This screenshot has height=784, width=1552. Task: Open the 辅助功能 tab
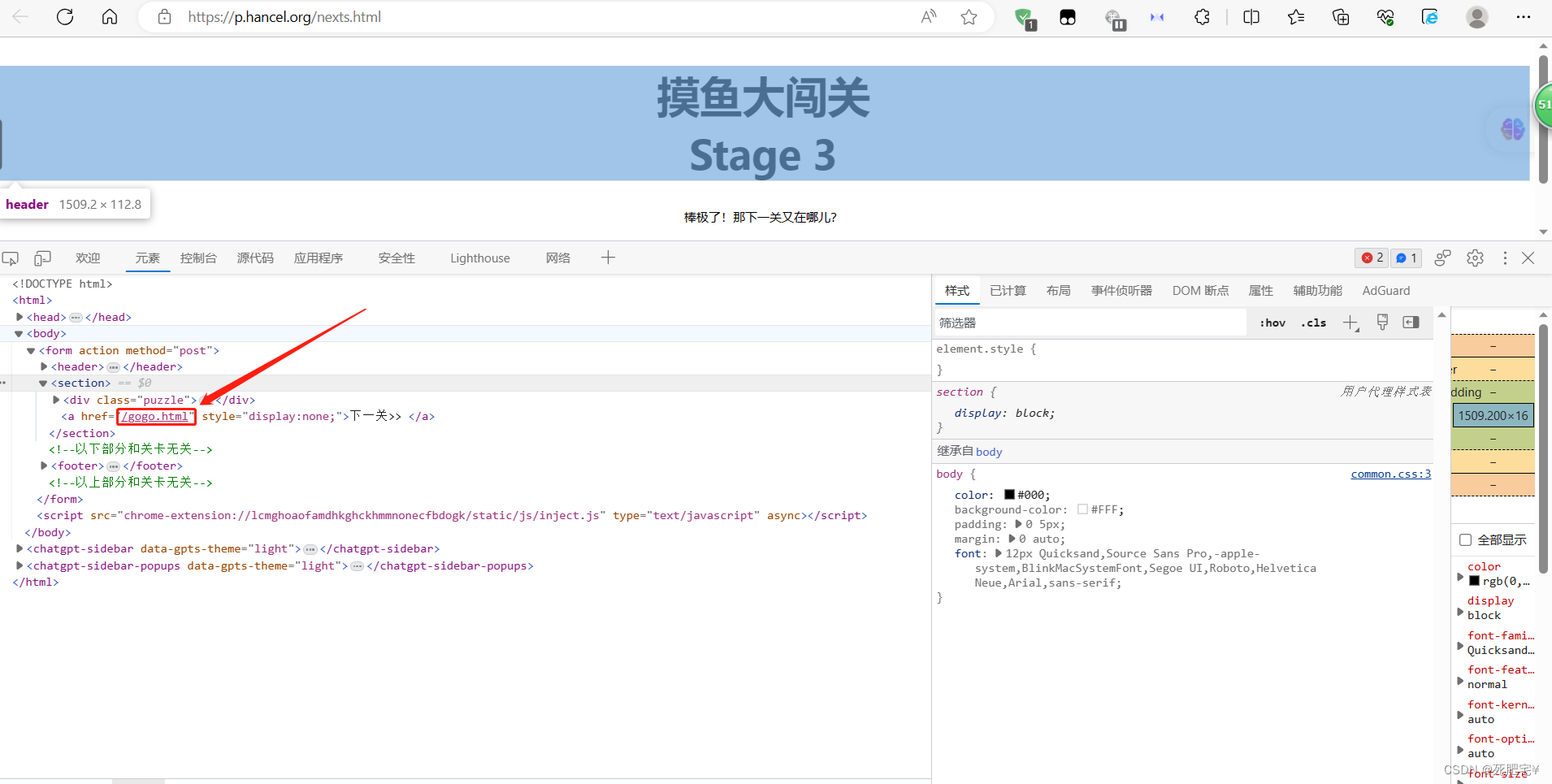[1317, 291]
